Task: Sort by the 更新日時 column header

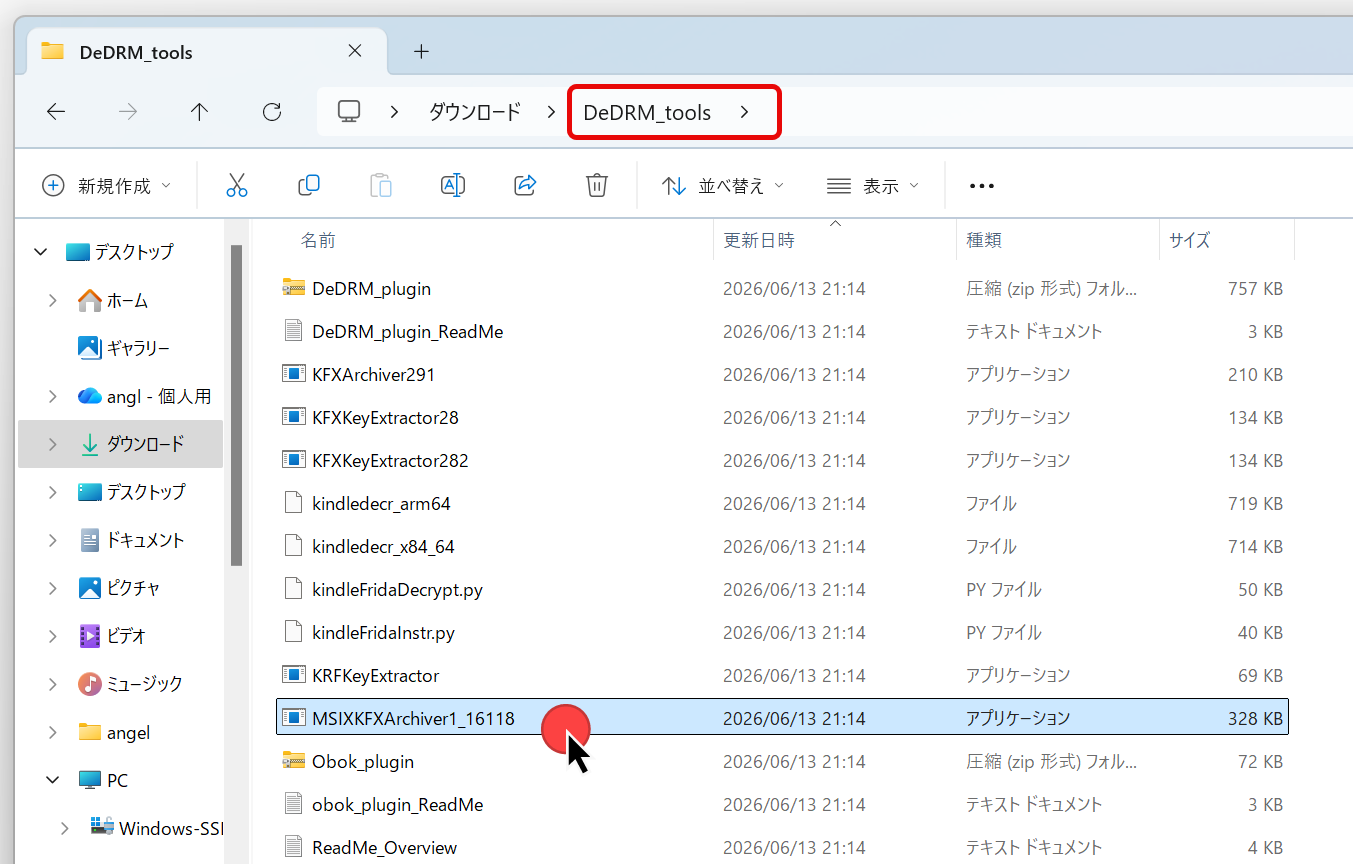Action: (x=759, y=240)
